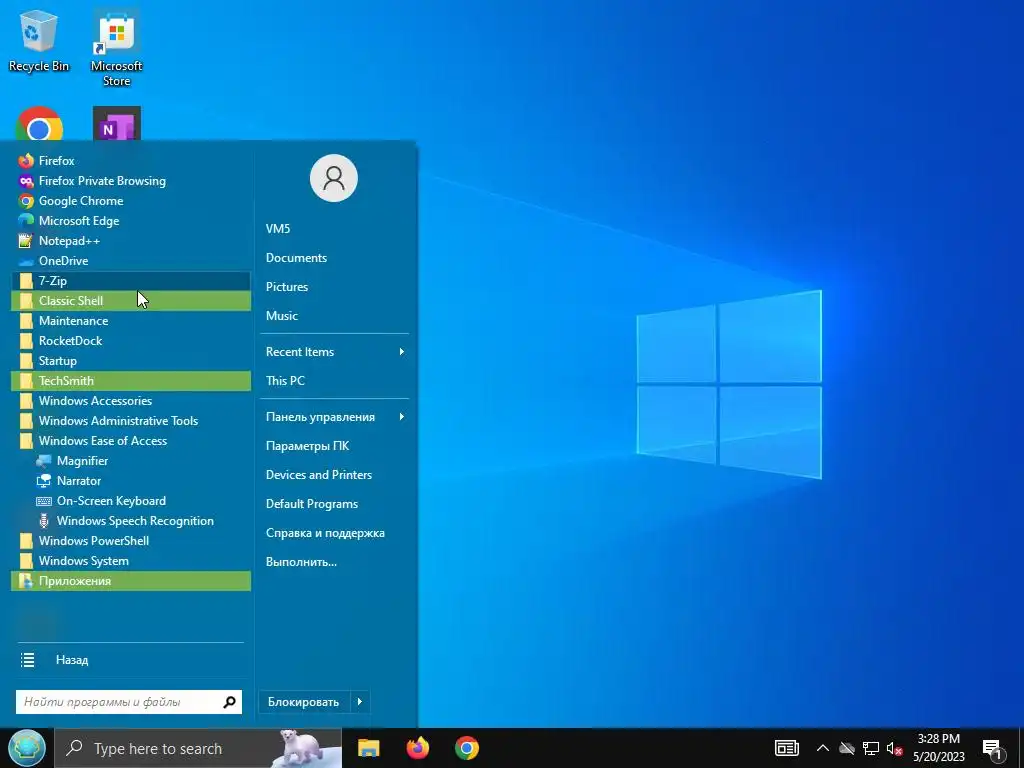Click the user account picture
The width and height of the screenshot is (1024, 768).
tap(334, 178)
